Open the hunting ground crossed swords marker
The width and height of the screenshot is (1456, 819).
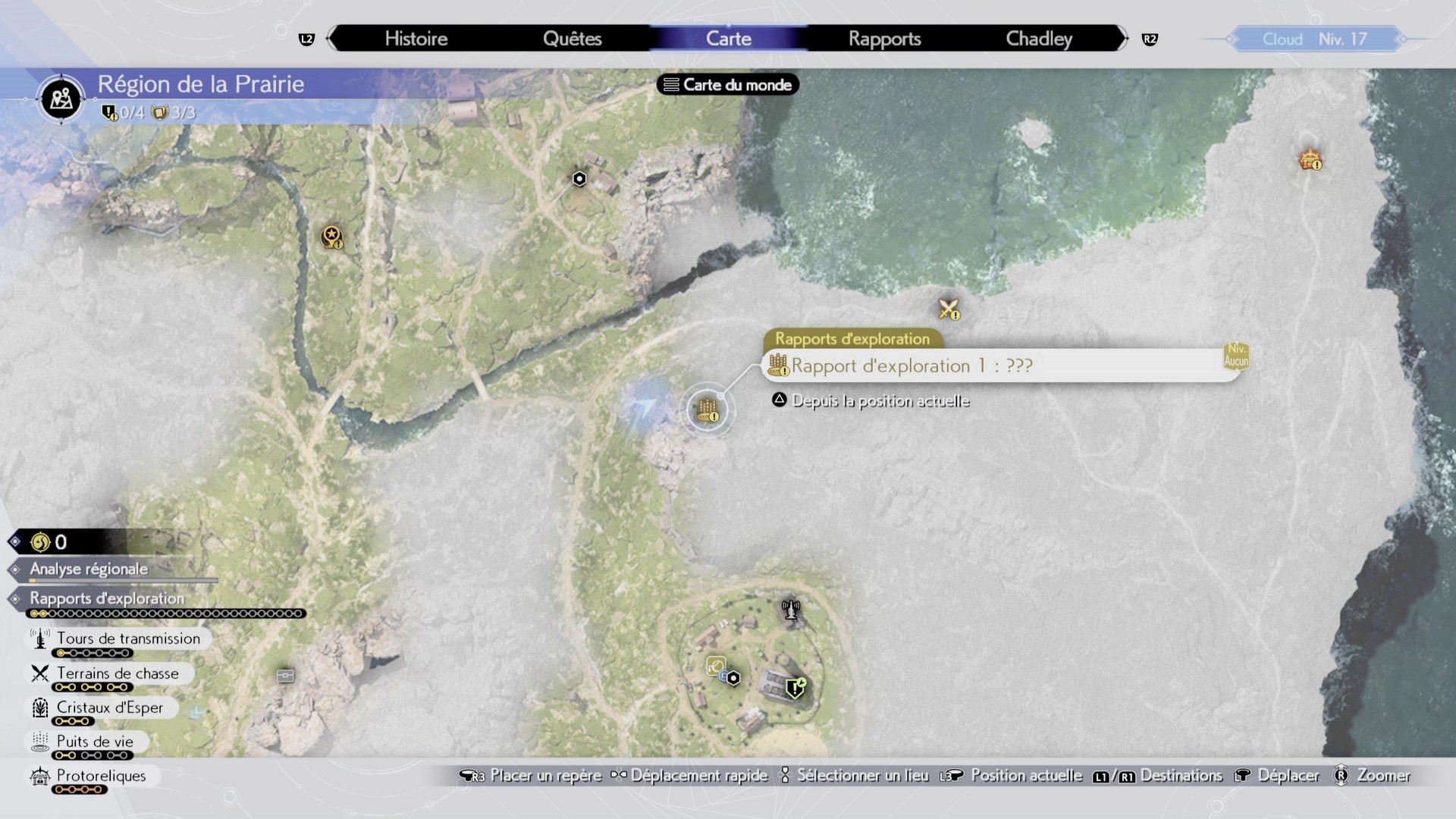[x=949, y=309]
